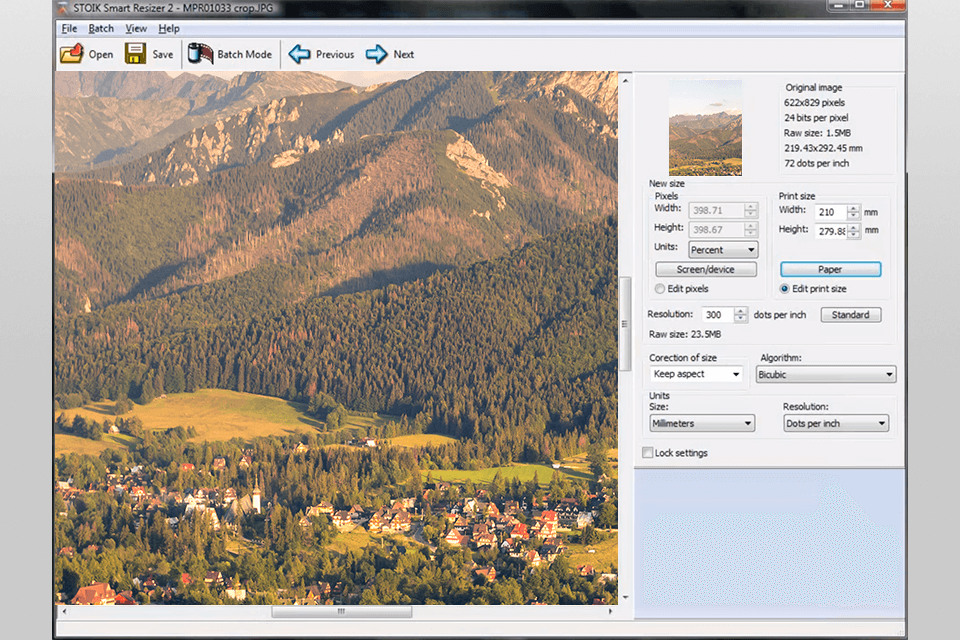The height and width of the screenshot is (640, 960).
Task: Click the horizontal scrollbar thumb of preview
Action: pos(342,611)
